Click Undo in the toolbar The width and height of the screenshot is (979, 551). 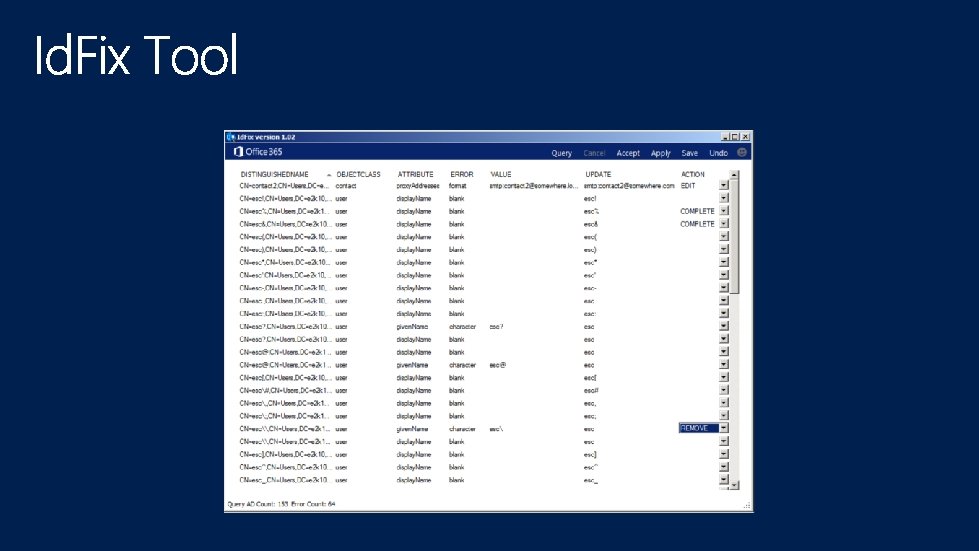click(719, 153)
